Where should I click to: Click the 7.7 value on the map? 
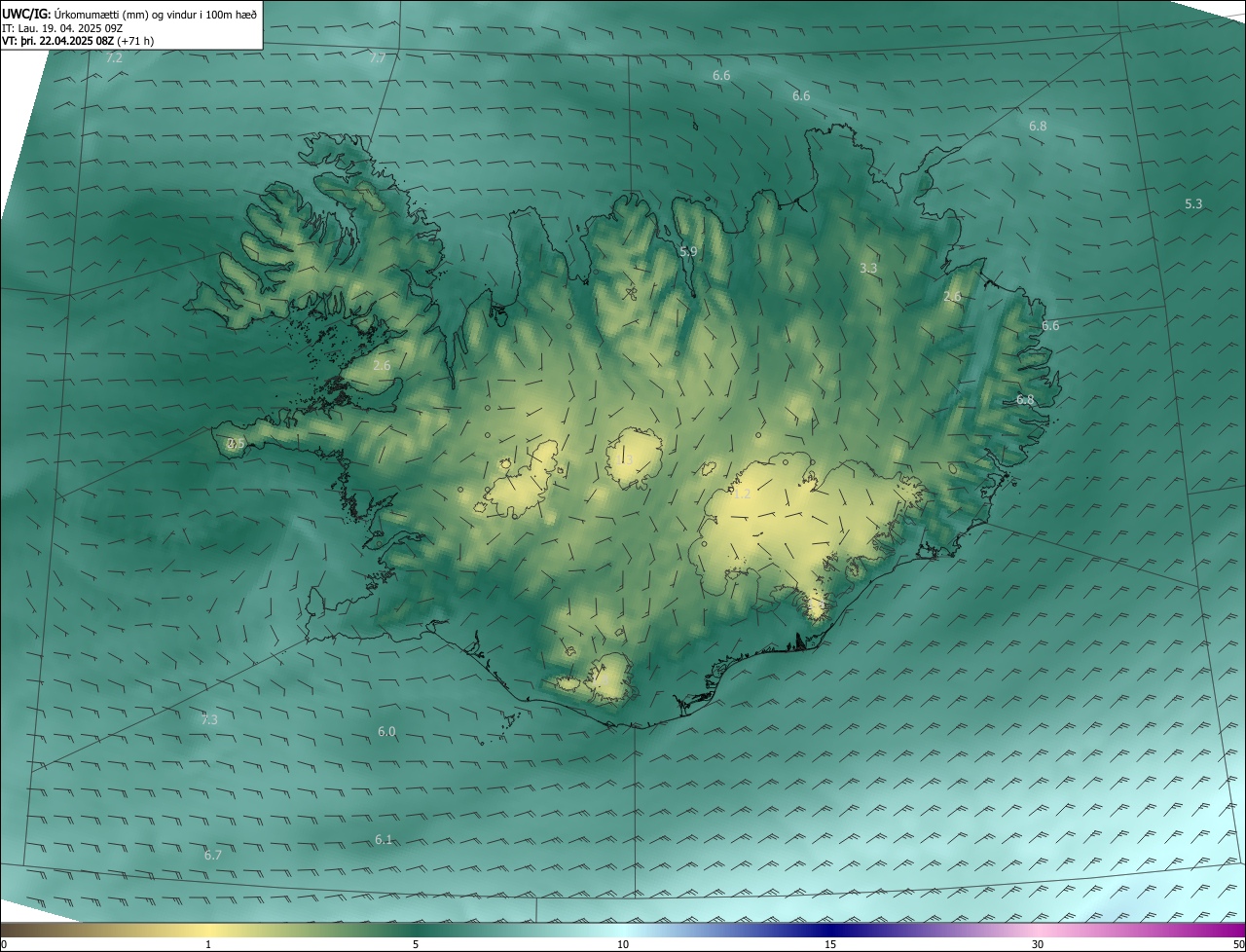click(x=378, y=58)
